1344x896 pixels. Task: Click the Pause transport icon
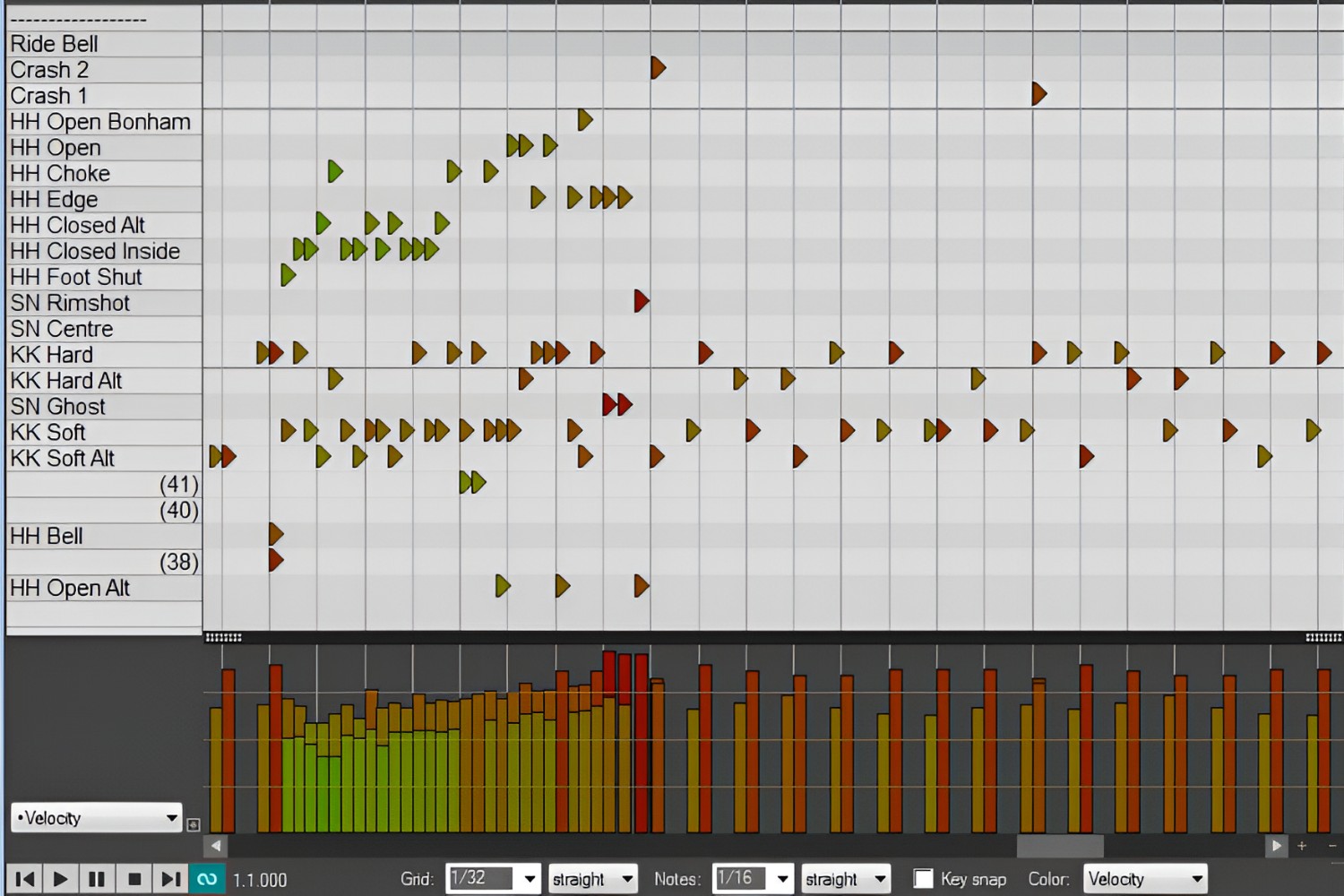98,878
